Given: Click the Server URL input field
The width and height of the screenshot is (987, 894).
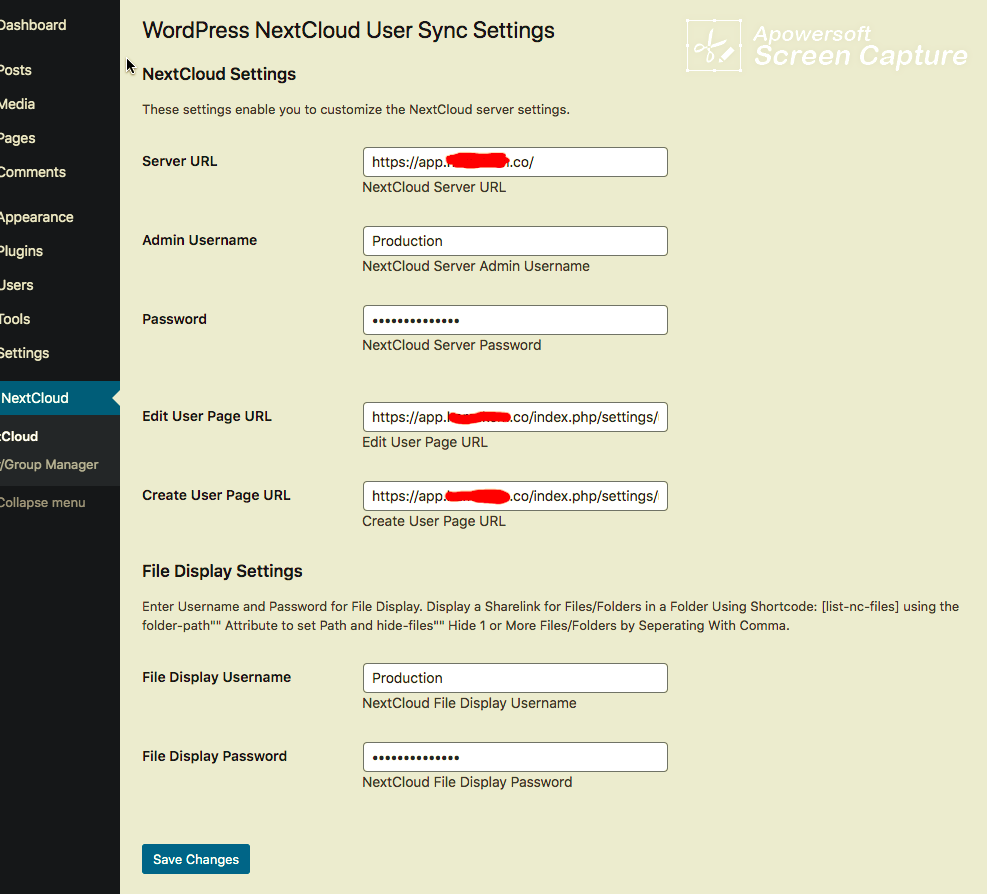Looking at the screenshot, I should [515, 162].
